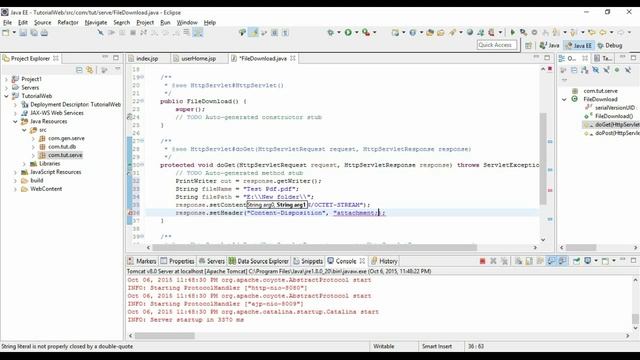Open the Navigate menu
Image resolution: width=640 pixels, height=360 pixels.
pyautogui.click(x=96, y=22)
